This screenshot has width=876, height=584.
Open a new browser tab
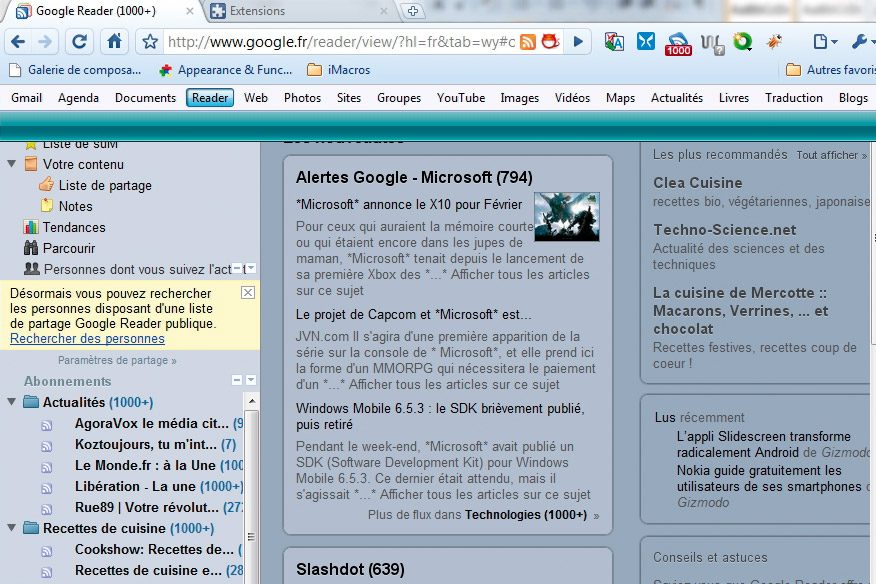(x=413, y=11)
